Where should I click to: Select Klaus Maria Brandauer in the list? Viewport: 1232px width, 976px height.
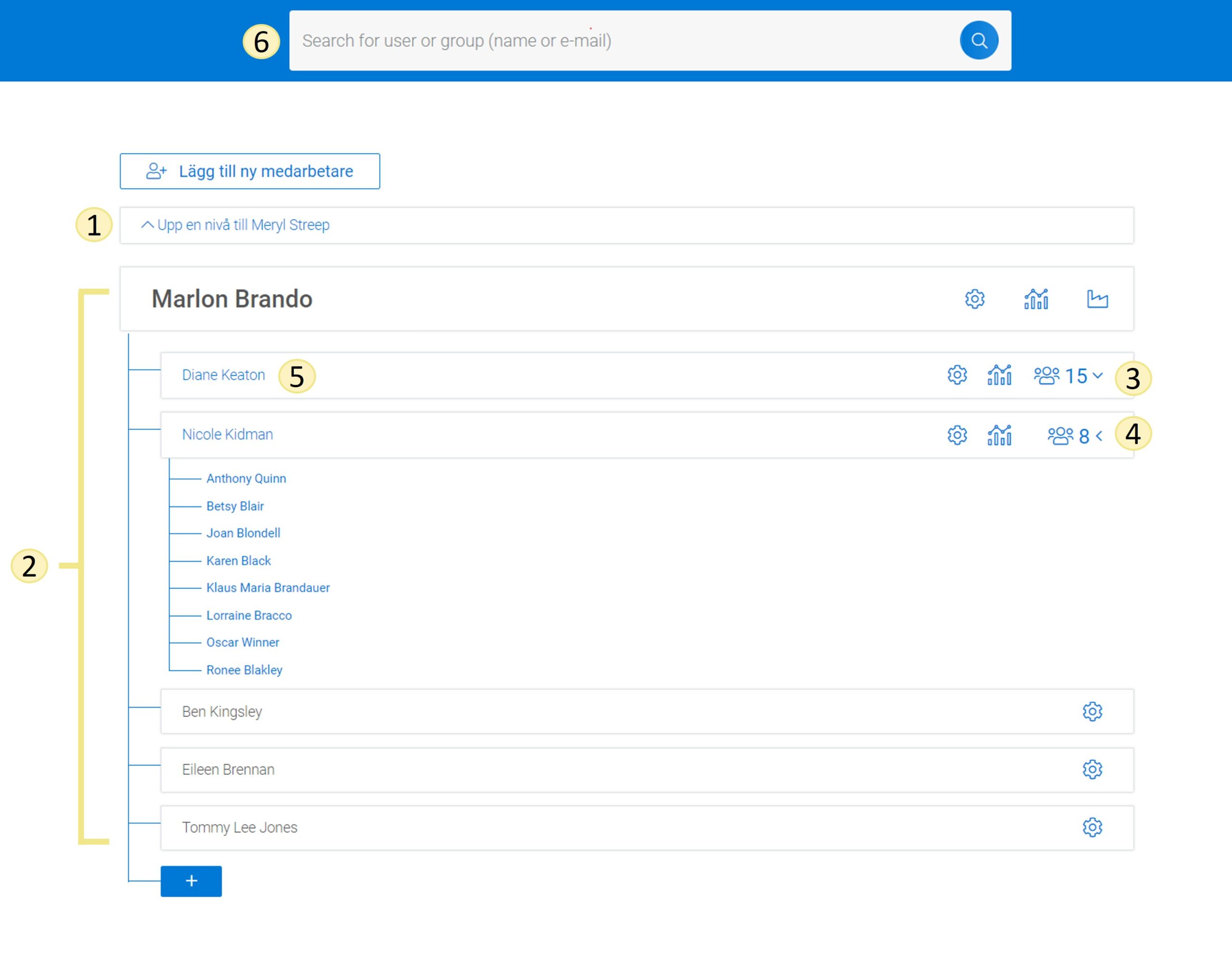pos(268,587)
